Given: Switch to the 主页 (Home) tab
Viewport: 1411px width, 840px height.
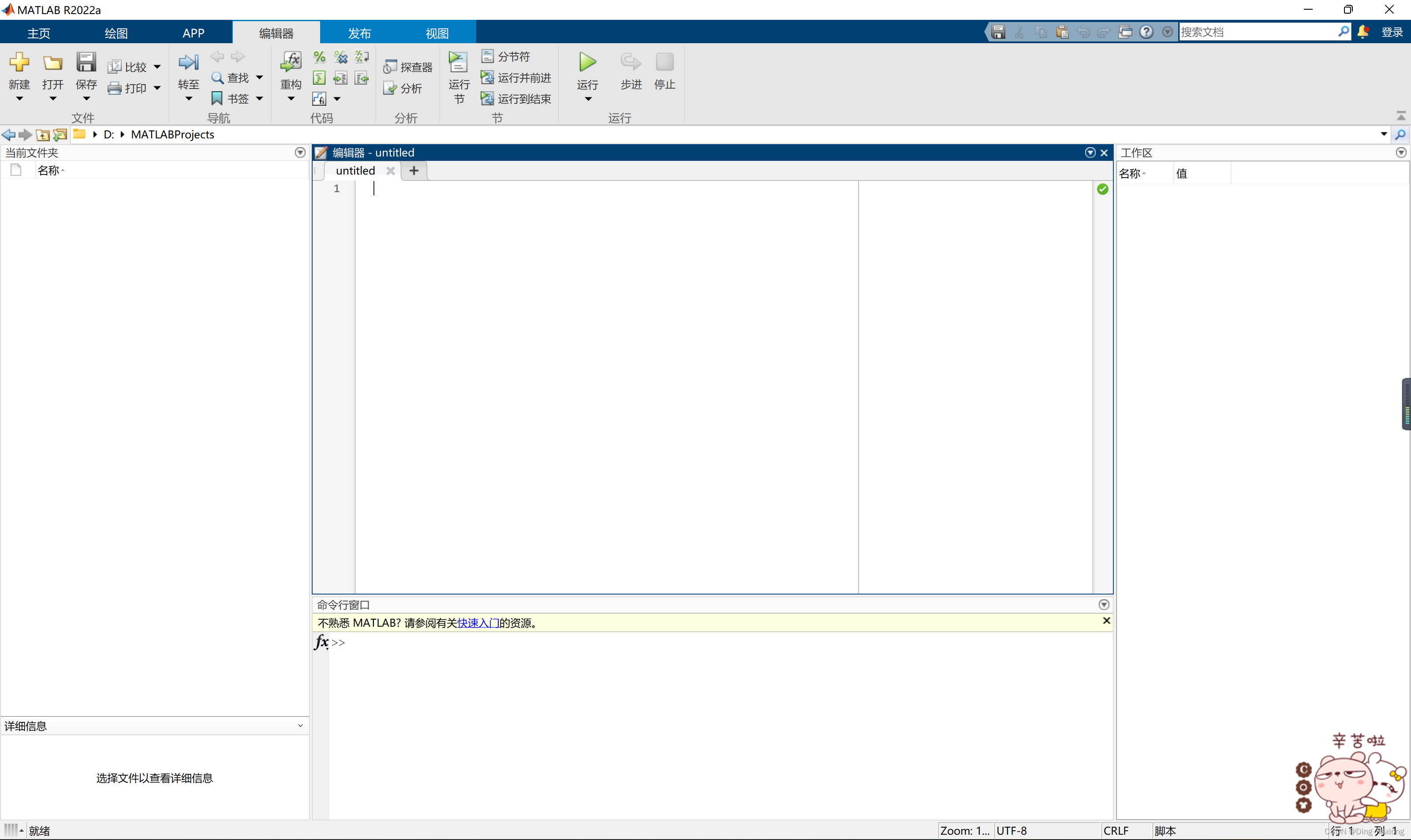Looking at the screenshot, I should point(38,33).
